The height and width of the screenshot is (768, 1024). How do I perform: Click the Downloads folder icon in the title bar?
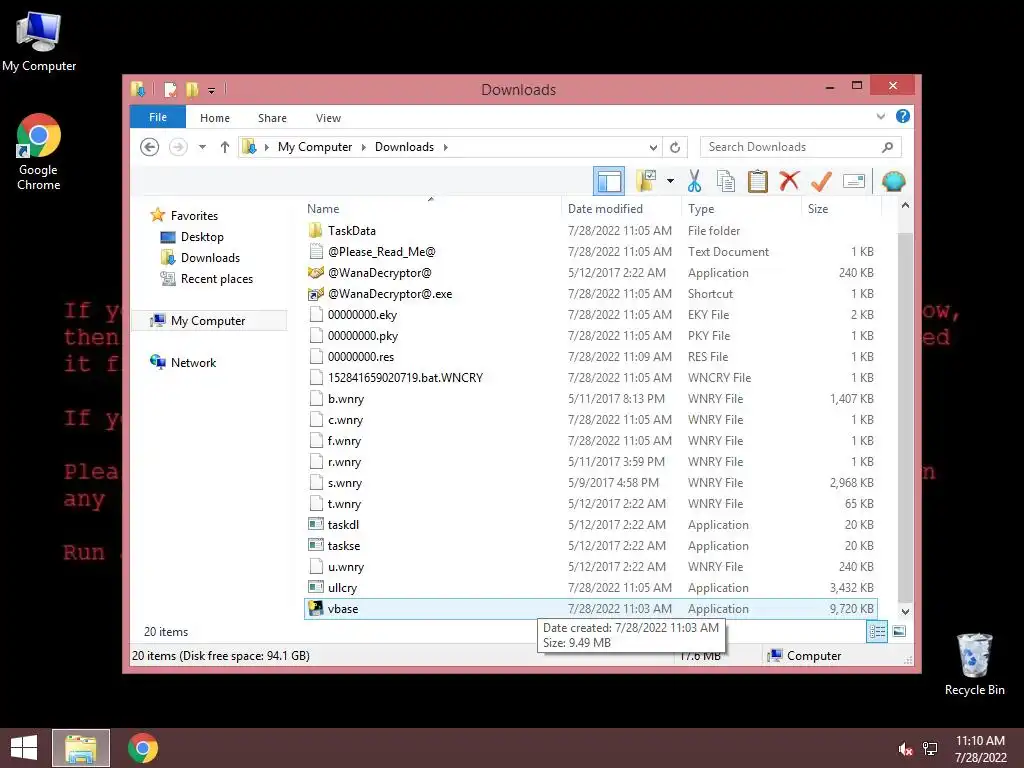coord(138,89)
